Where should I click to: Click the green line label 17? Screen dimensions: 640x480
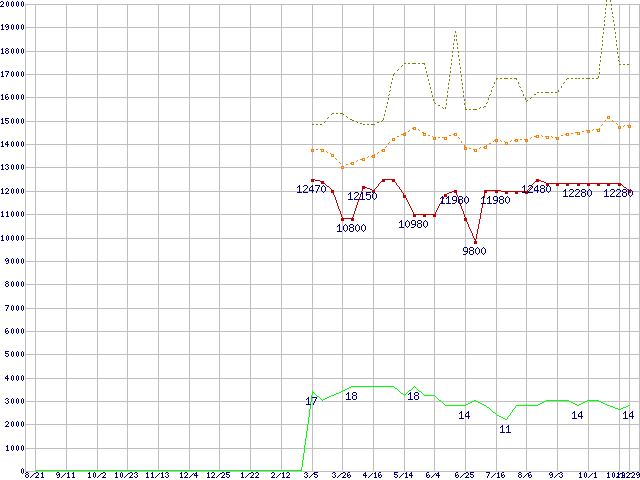(311, 401)
